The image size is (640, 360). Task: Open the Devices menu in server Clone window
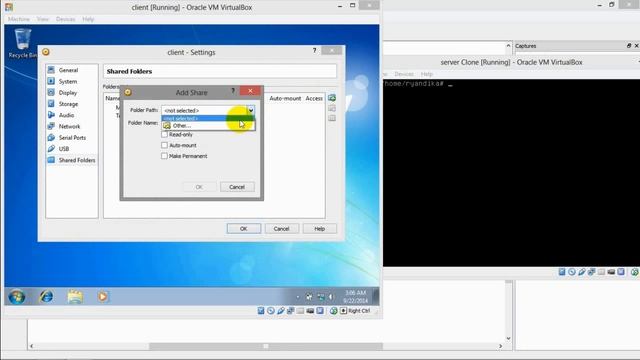point(404,74)
